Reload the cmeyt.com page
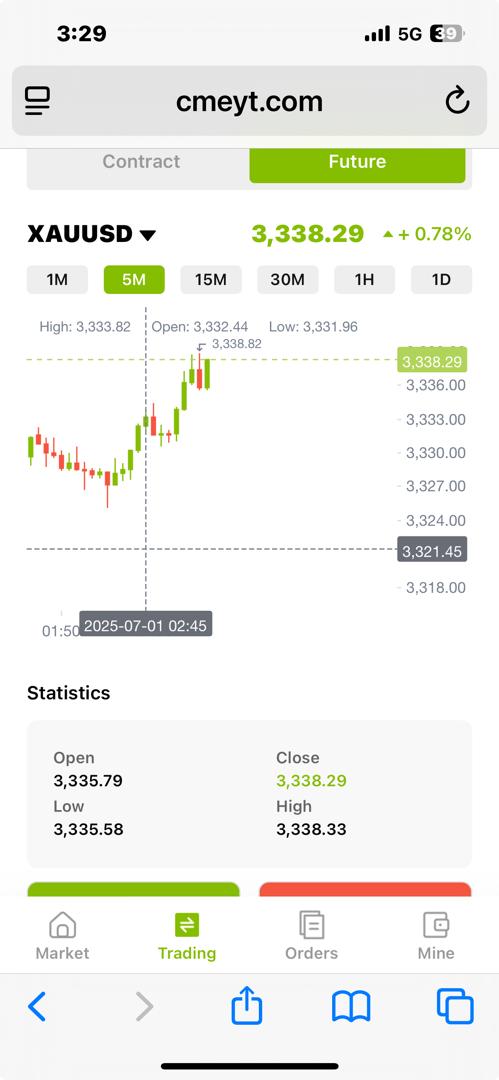The image size is (499, 1080). pyautogui.click(x=457, y=101)
